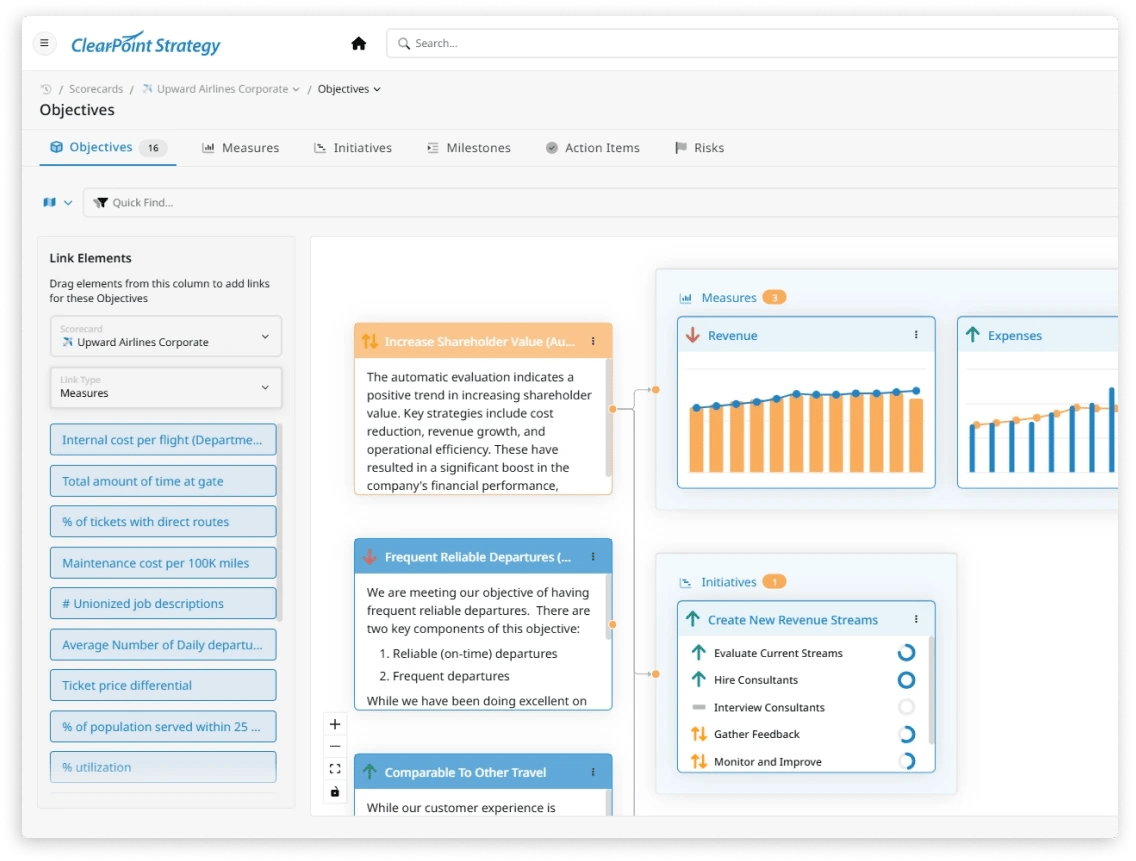Click the Hire Consultants milestone row
This screenshot has height=861, width=1136.
803,680
